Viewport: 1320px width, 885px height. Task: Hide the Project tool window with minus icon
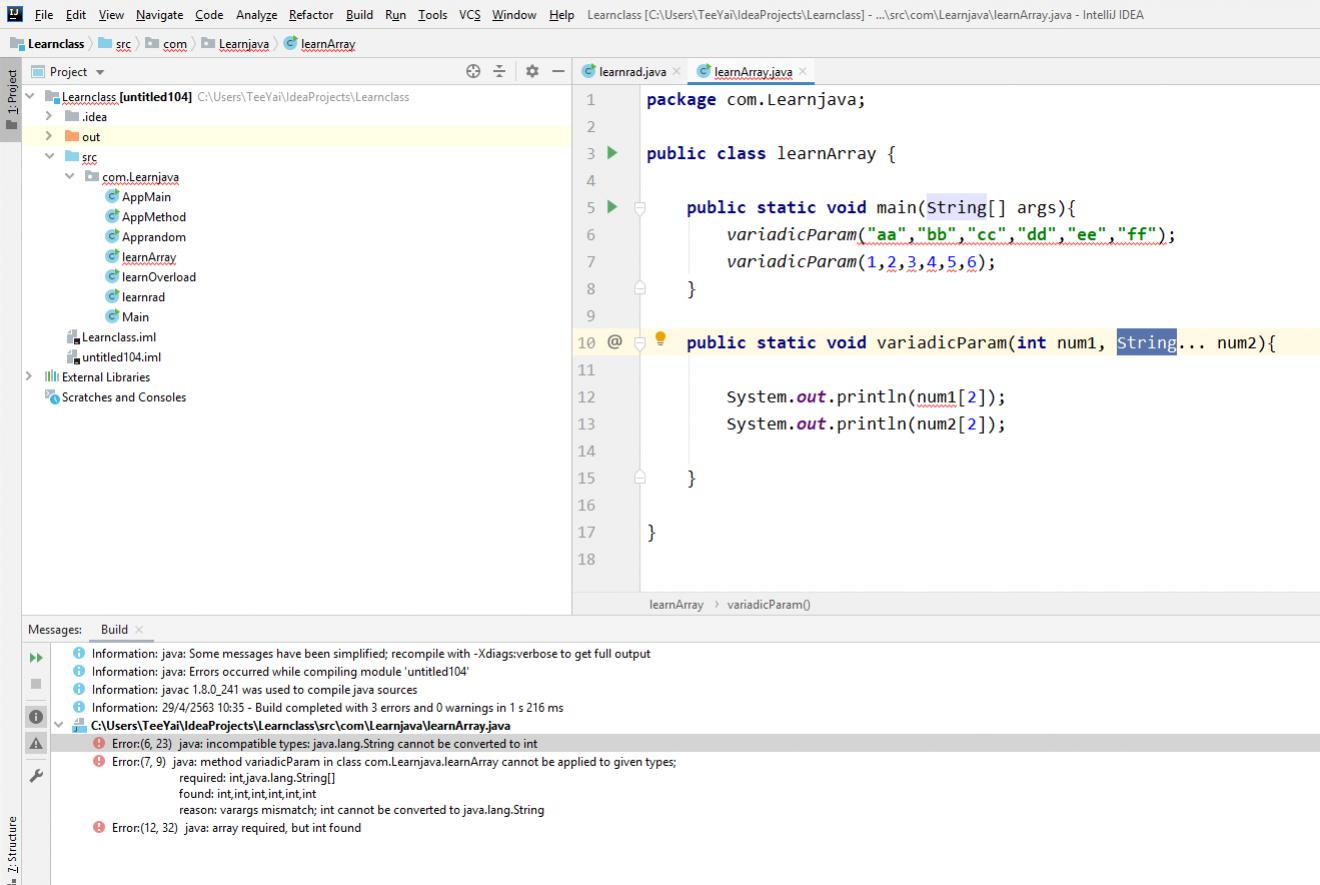click(x=558, y=72)
